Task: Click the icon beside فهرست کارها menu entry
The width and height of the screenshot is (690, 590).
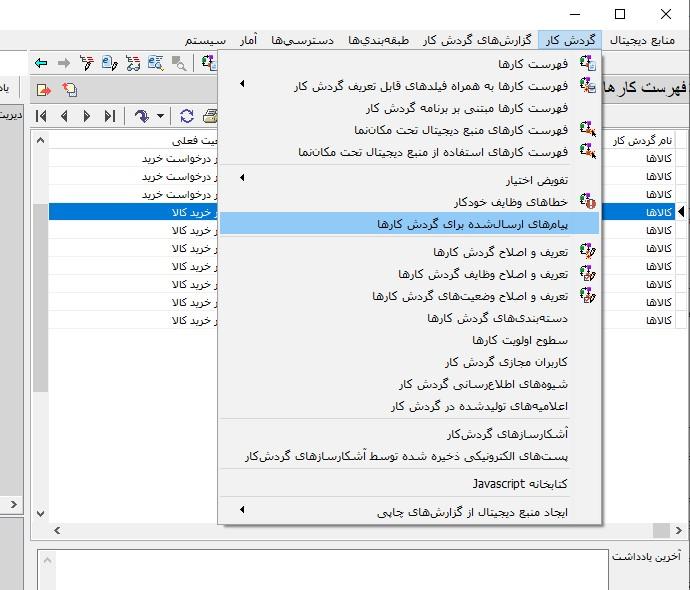Action: coord(588,64)
